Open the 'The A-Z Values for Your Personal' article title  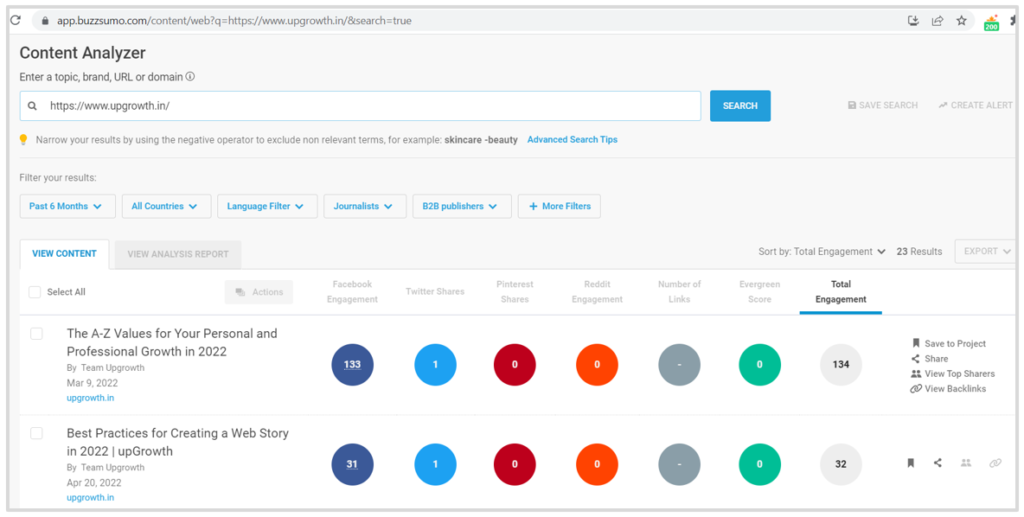[x=172, y=342]
